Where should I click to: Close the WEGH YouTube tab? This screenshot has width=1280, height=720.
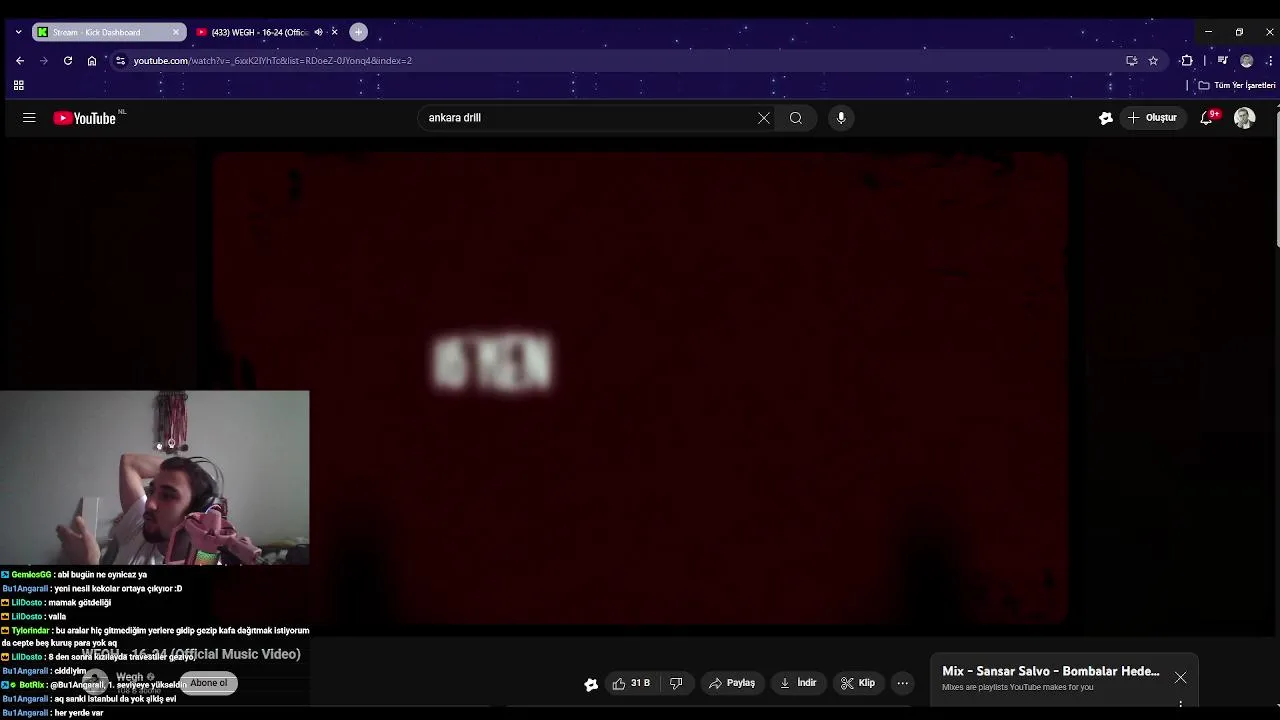pyautogui.click(x=335, y=32)
